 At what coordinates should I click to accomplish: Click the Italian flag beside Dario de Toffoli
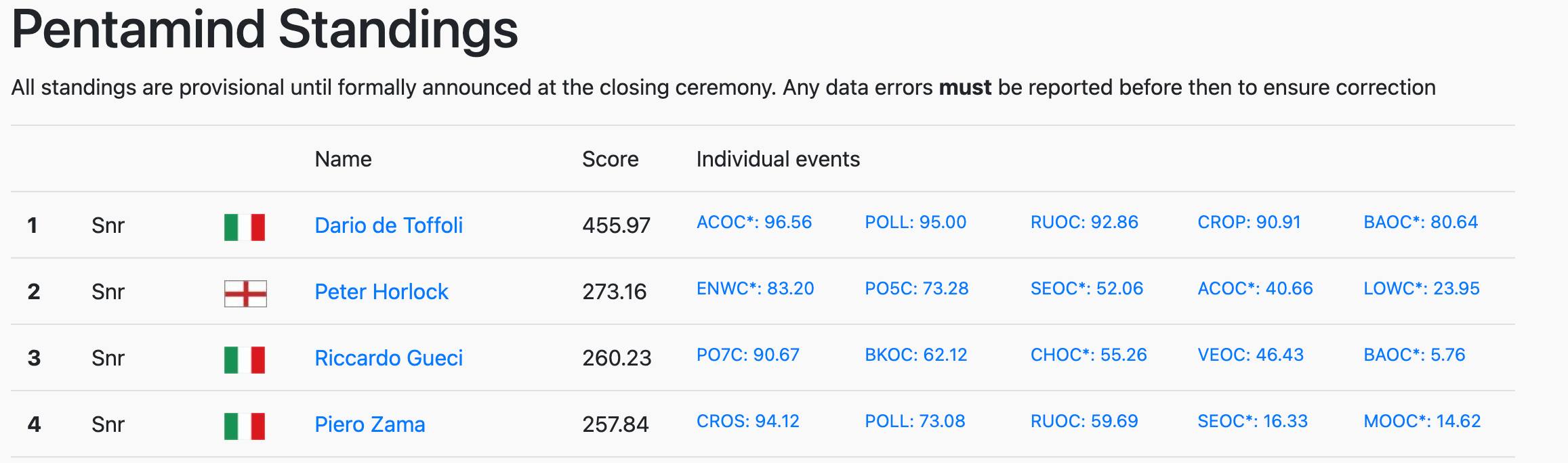pos(245,227)
